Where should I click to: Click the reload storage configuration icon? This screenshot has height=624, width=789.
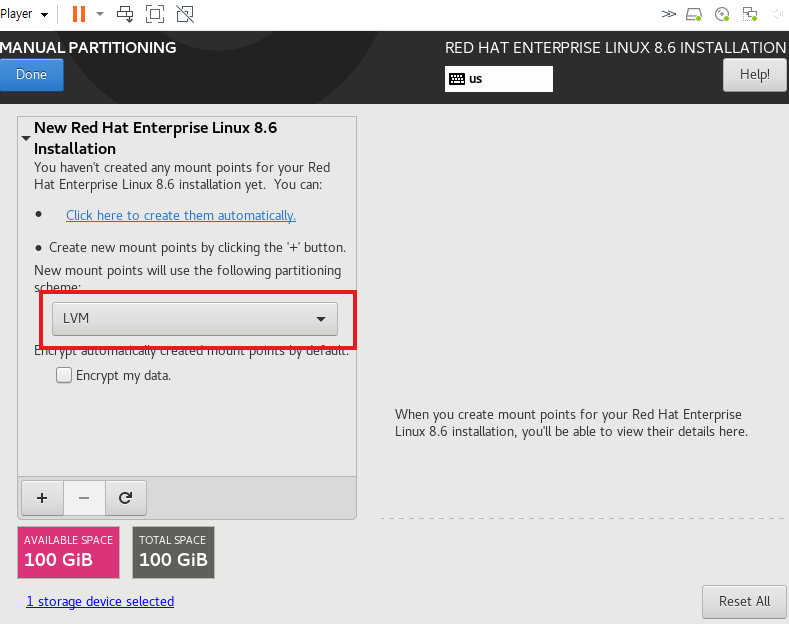[x=126, y=498]
